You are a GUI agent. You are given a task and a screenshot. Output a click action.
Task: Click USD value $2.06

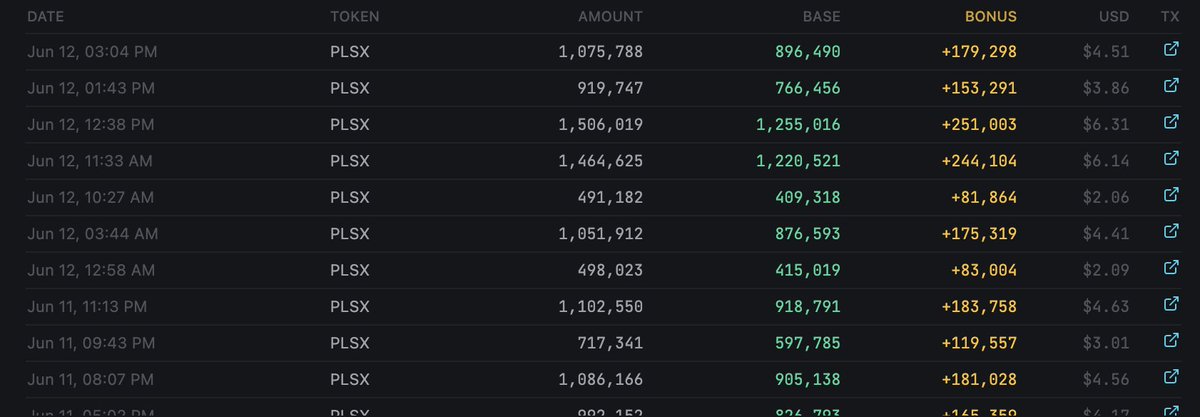(x=1107, y=198)
